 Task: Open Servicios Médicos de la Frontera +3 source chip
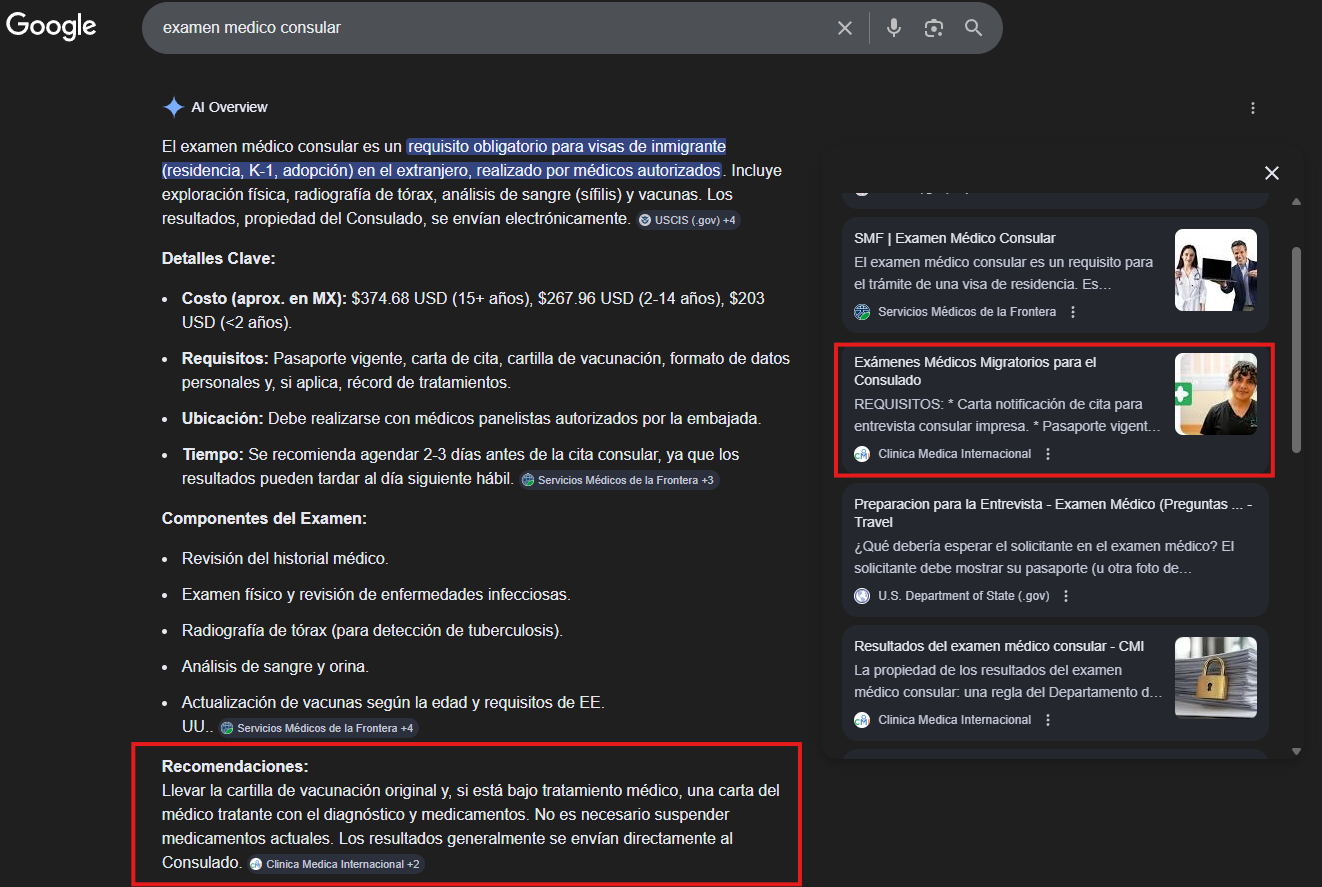618,480
